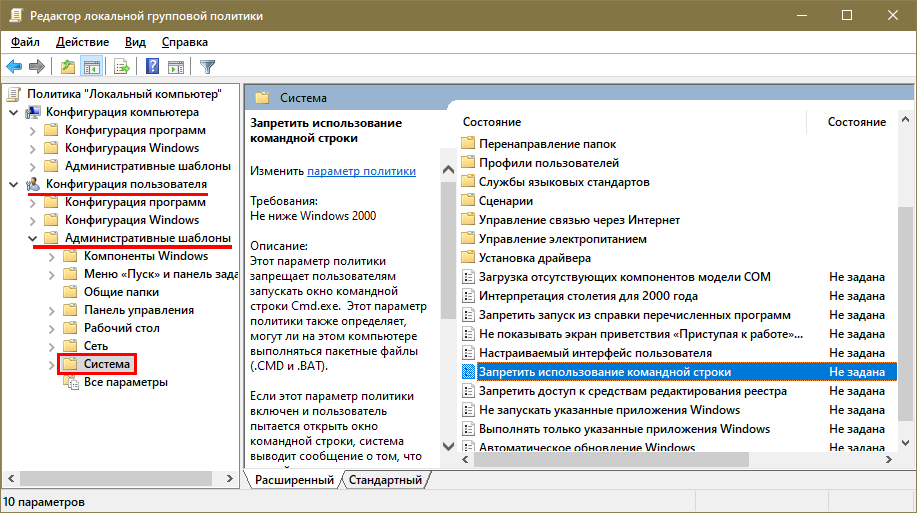Open the Действие menu
917x513 pixels.
(x=83, y=42)
